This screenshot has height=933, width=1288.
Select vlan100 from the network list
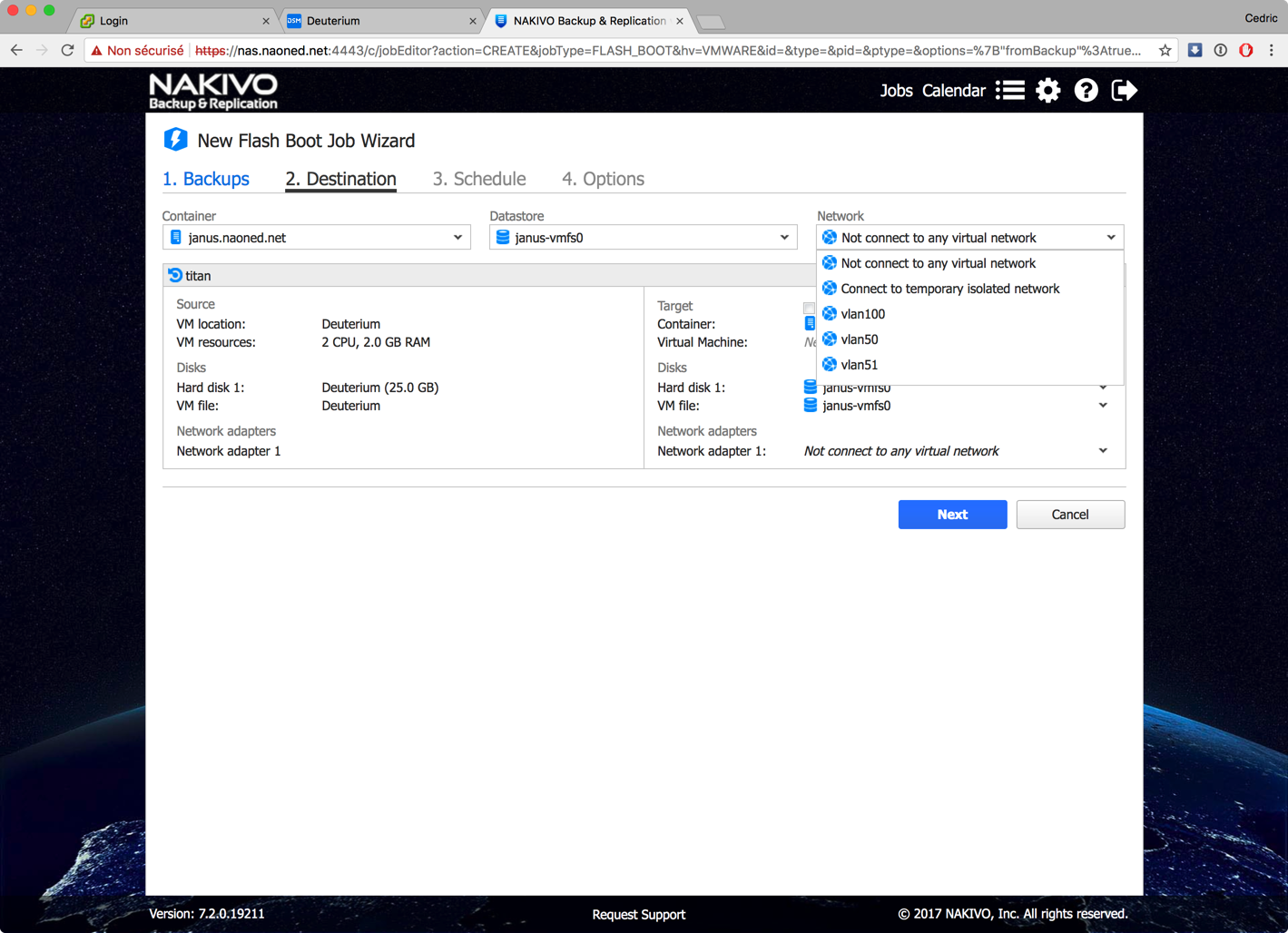pos(969,314)
